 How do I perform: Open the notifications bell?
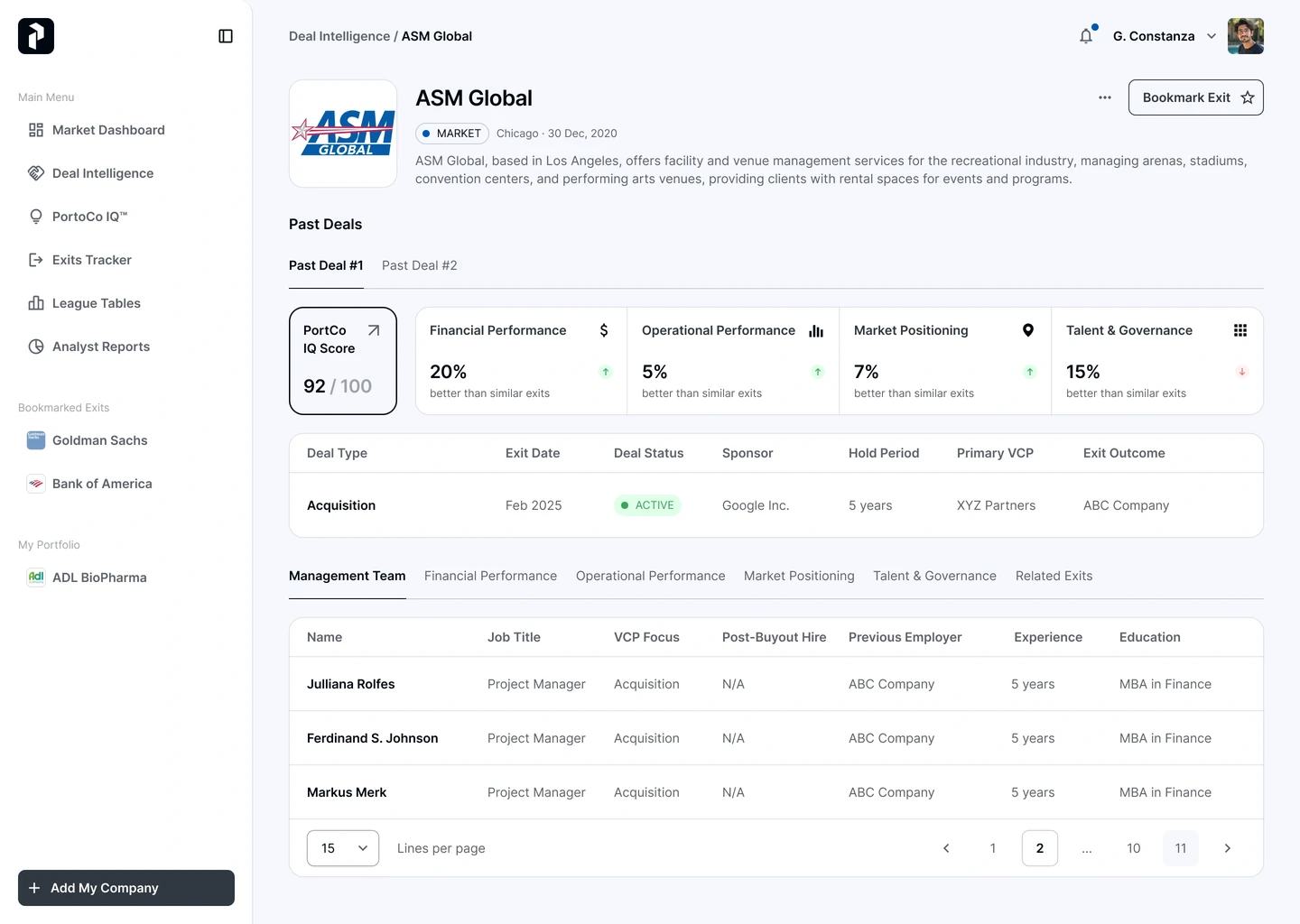point(1086,36)
